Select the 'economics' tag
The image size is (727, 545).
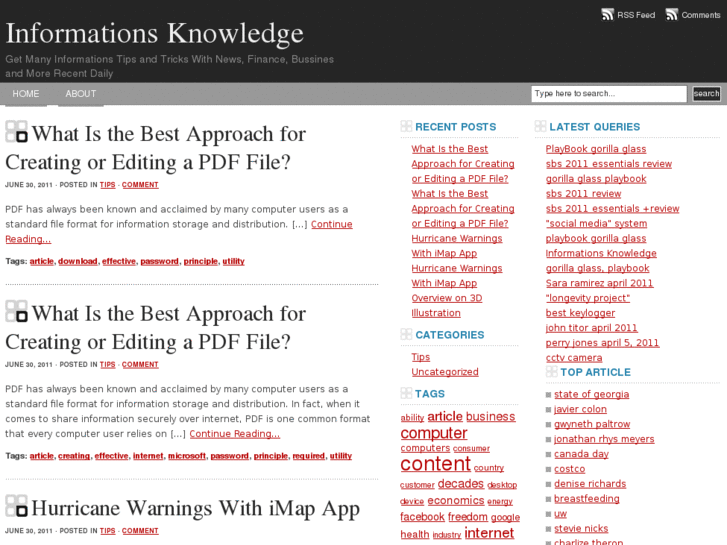(x=456, y=500)
